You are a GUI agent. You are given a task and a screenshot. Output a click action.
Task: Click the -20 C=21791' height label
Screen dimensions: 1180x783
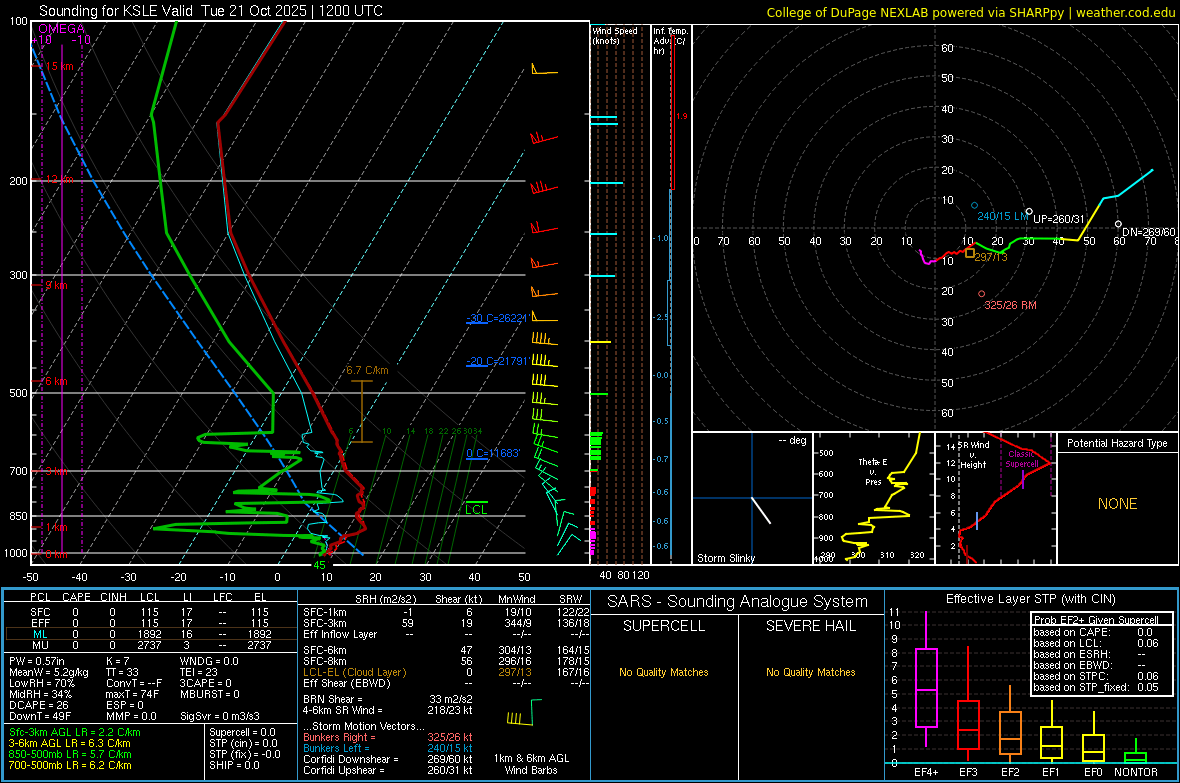click(x=497, y=361)
